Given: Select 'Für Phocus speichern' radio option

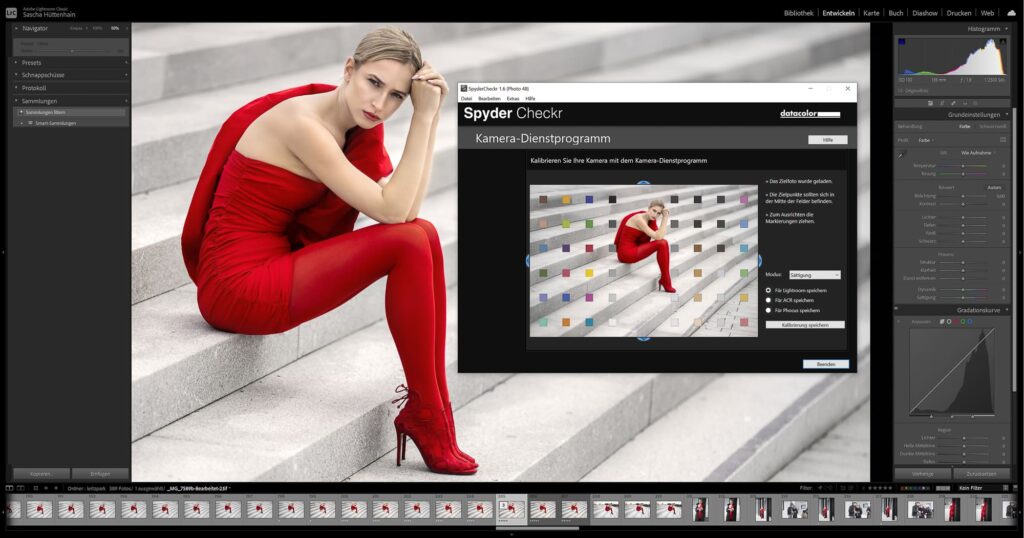Looking at the screenshot, I should point(768,310).
